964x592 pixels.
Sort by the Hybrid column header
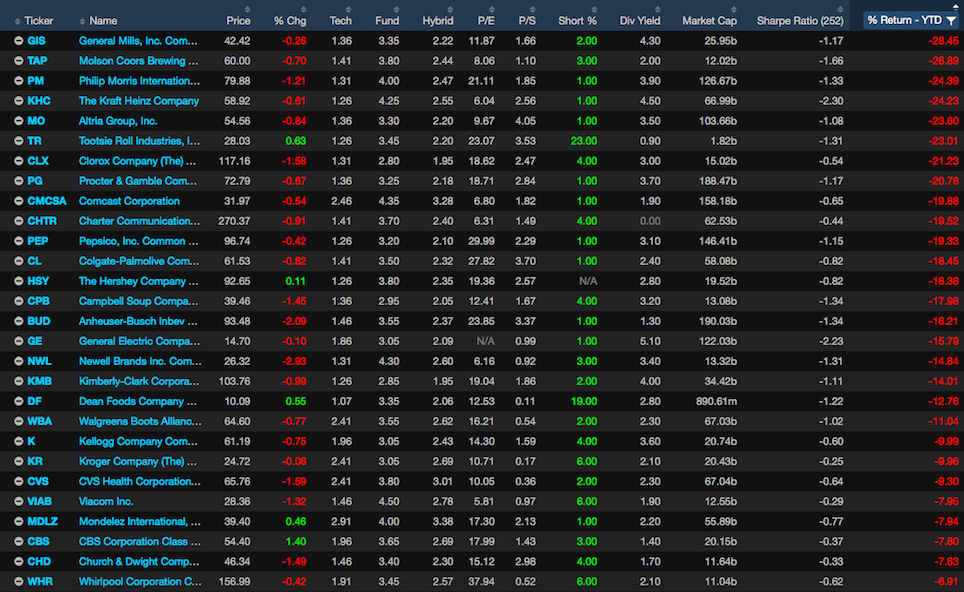click(x=438, y=21)
